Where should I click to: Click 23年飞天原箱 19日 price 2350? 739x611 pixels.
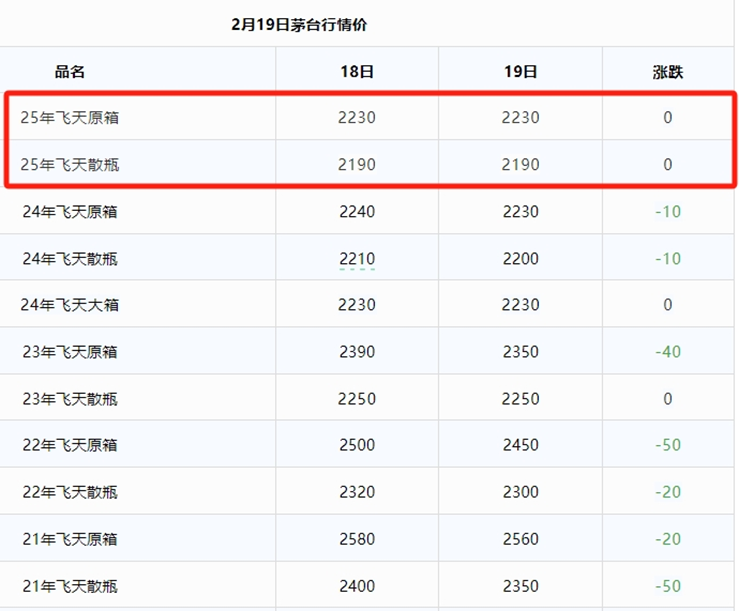pyautogui.click(x=520, y=352)
